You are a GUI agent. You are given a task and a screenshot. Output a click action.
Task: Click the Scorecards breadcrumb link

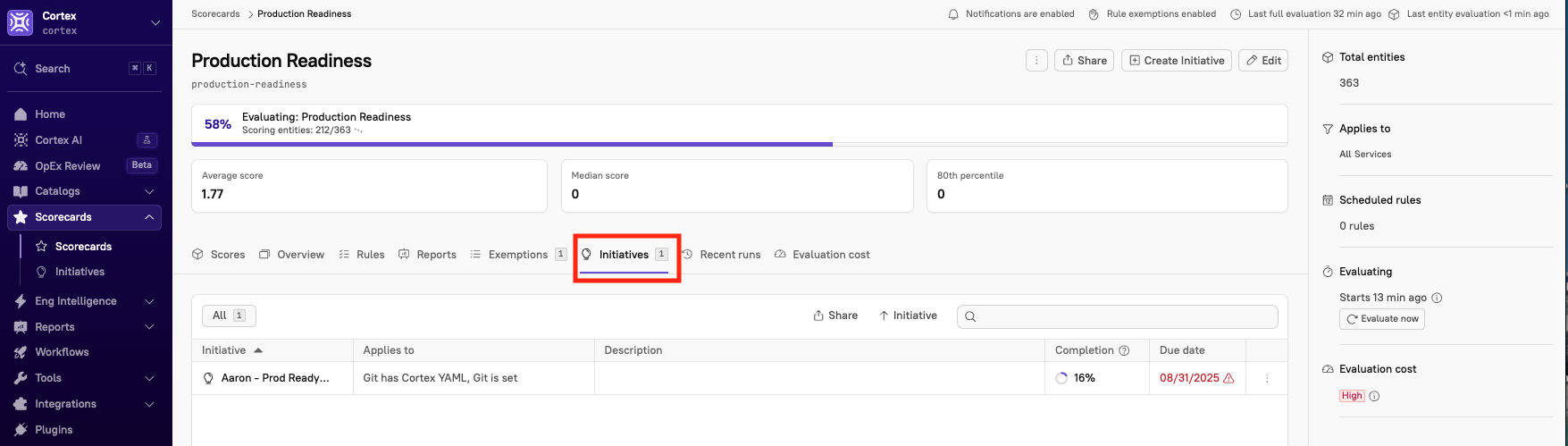(215, 14)
